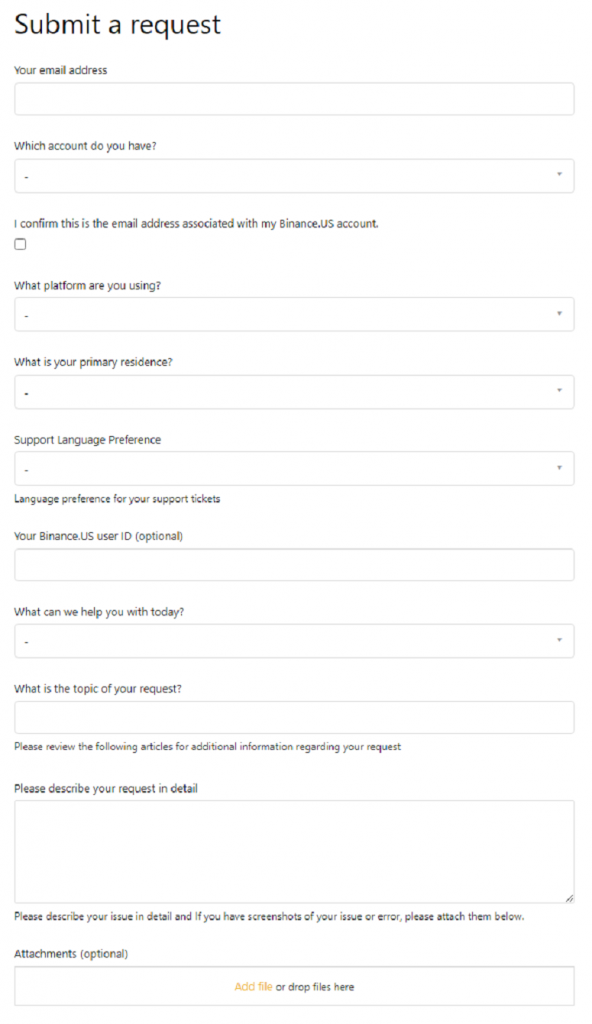This screenshot has height=1024, width=592.
Task: Click the topic of your request field
Action: click(294, 718)
